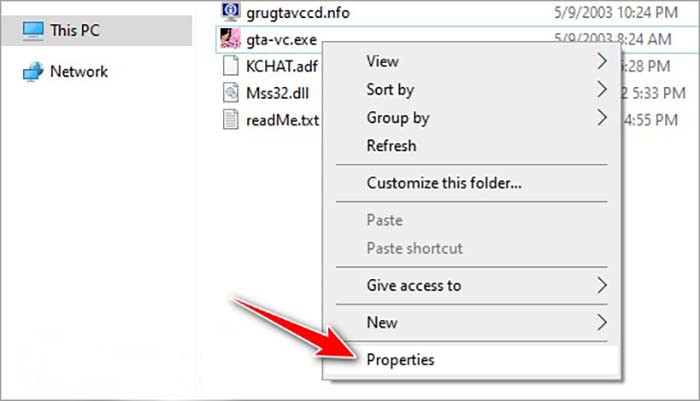
Task: Expand the Group by submenu arrow
Action: click(x=602, y=117)
